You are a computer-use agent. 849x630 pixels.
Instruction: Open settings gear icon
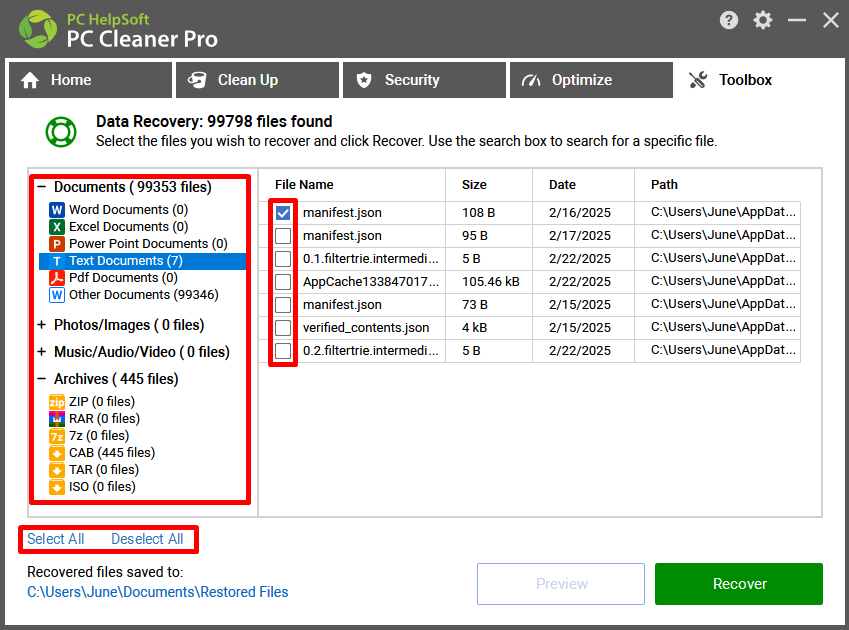pyautogui.click(x=762, y=21)
